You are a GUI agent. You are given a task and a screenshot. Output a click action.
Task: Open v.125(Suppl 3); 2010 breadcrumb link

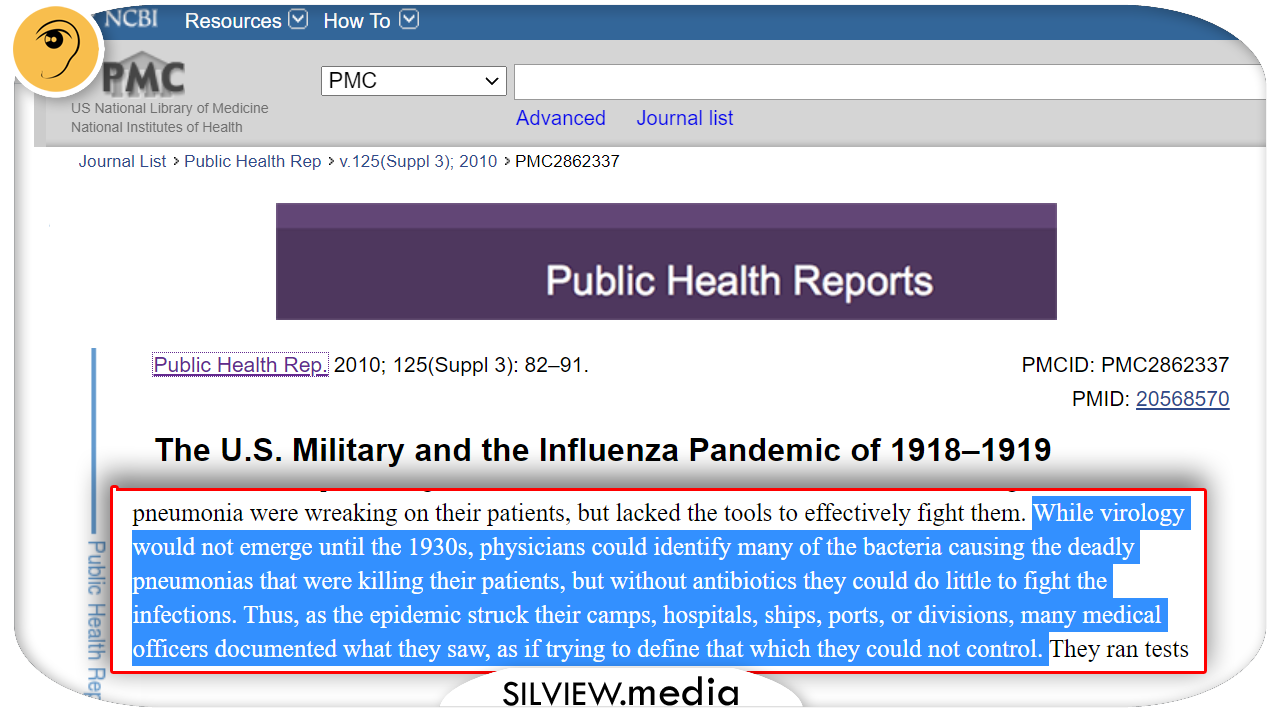point(418,161)
